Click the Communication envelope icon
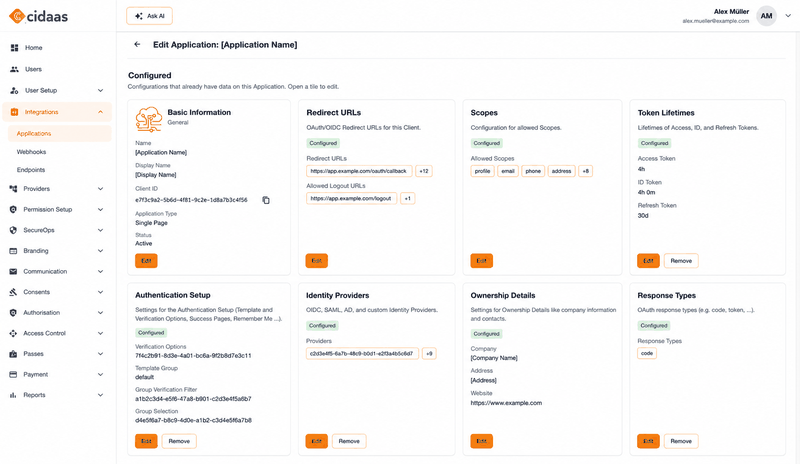Viewport: 800px width, 464px height. point(13,272)
